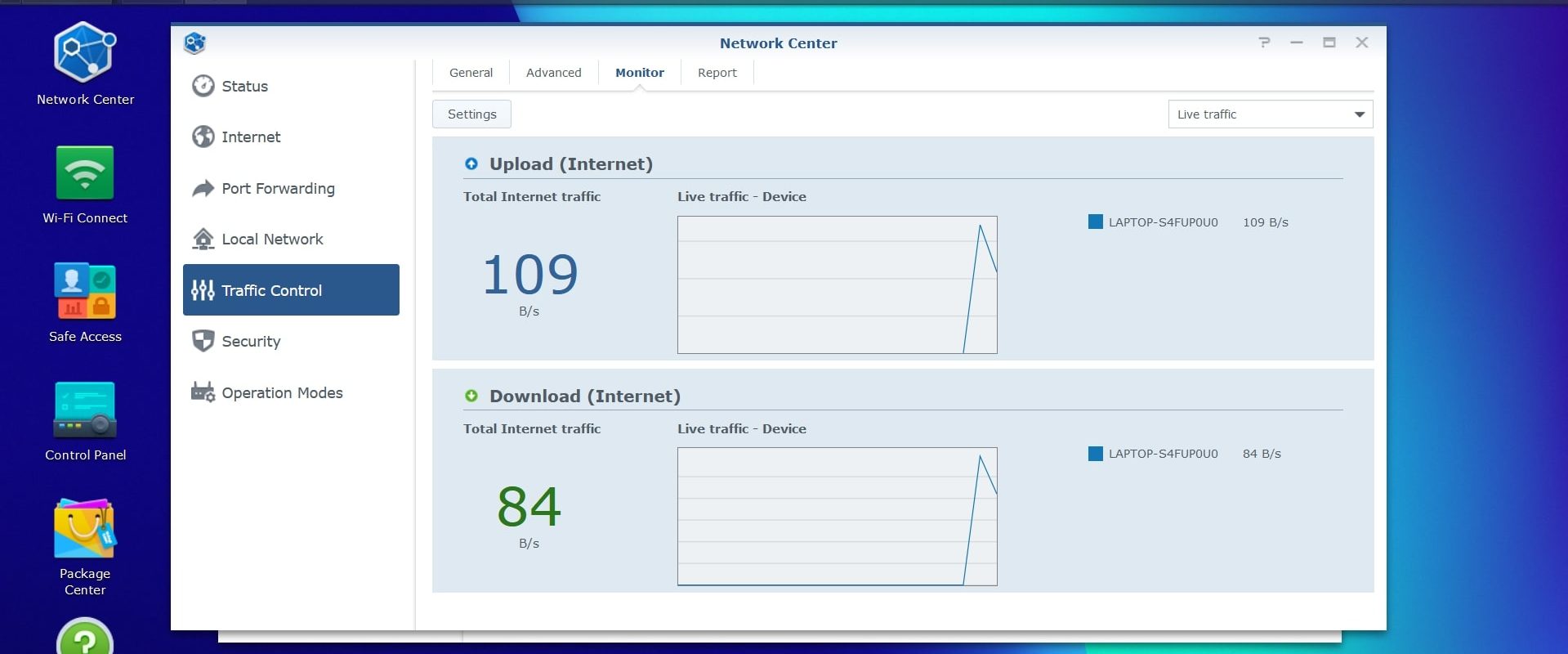Click the Security shield icon

click(x=203, y=341)
